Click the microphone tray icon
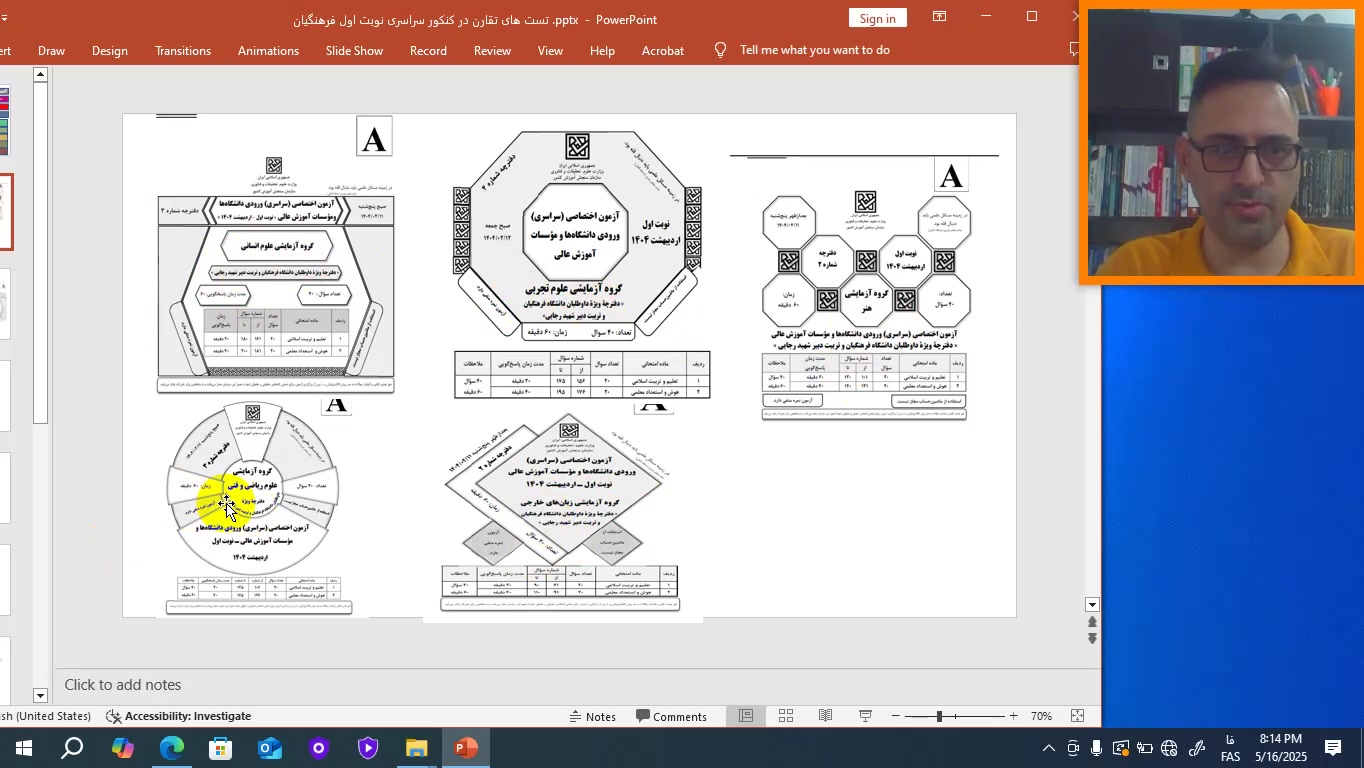The image size is (1364, 768). (1097, 748)
